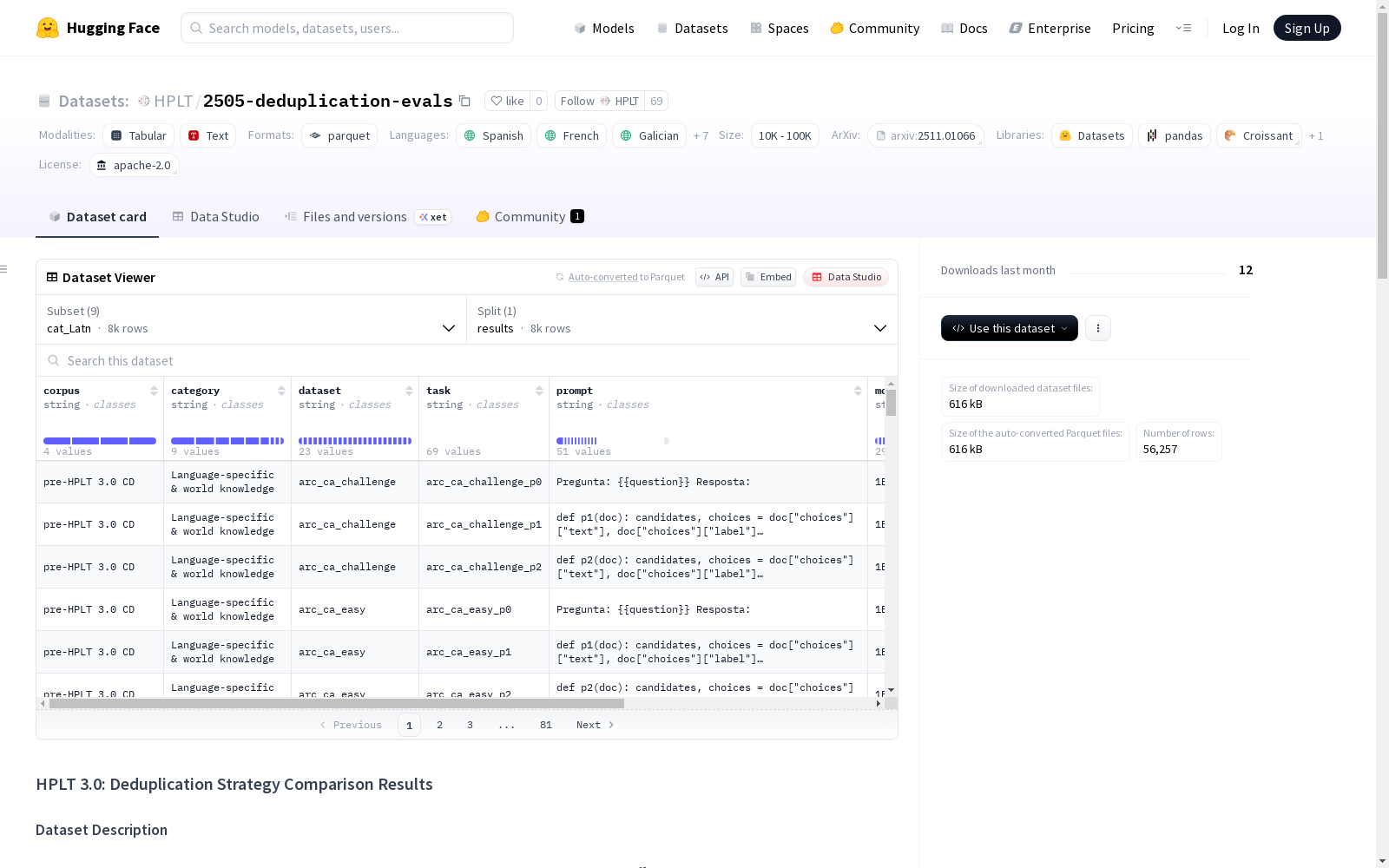
Task: Show the +1 more libraries
Action: point(1316,135)
